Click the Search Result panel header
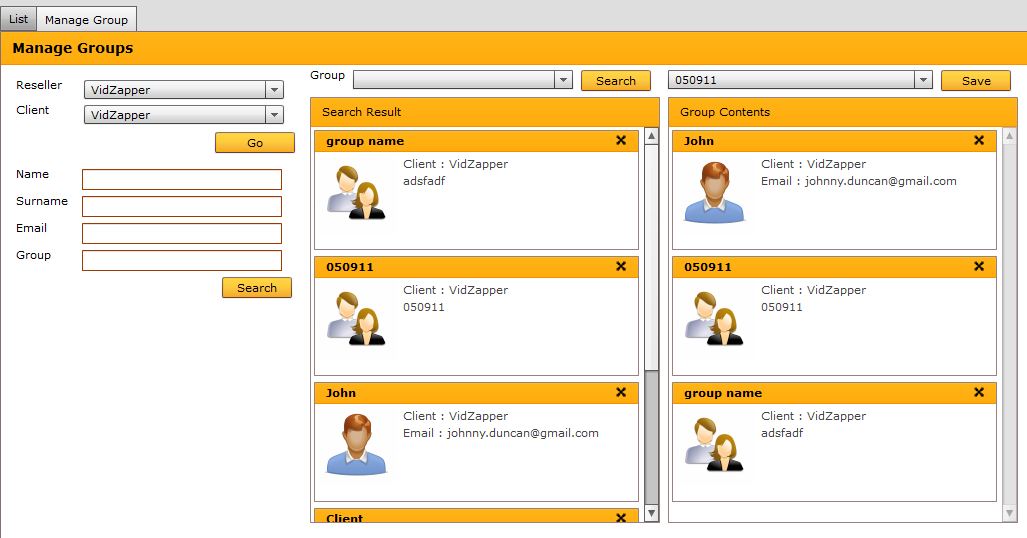Image resolution: width=1027 pixels, height=538 pixels. pos(485,112)
